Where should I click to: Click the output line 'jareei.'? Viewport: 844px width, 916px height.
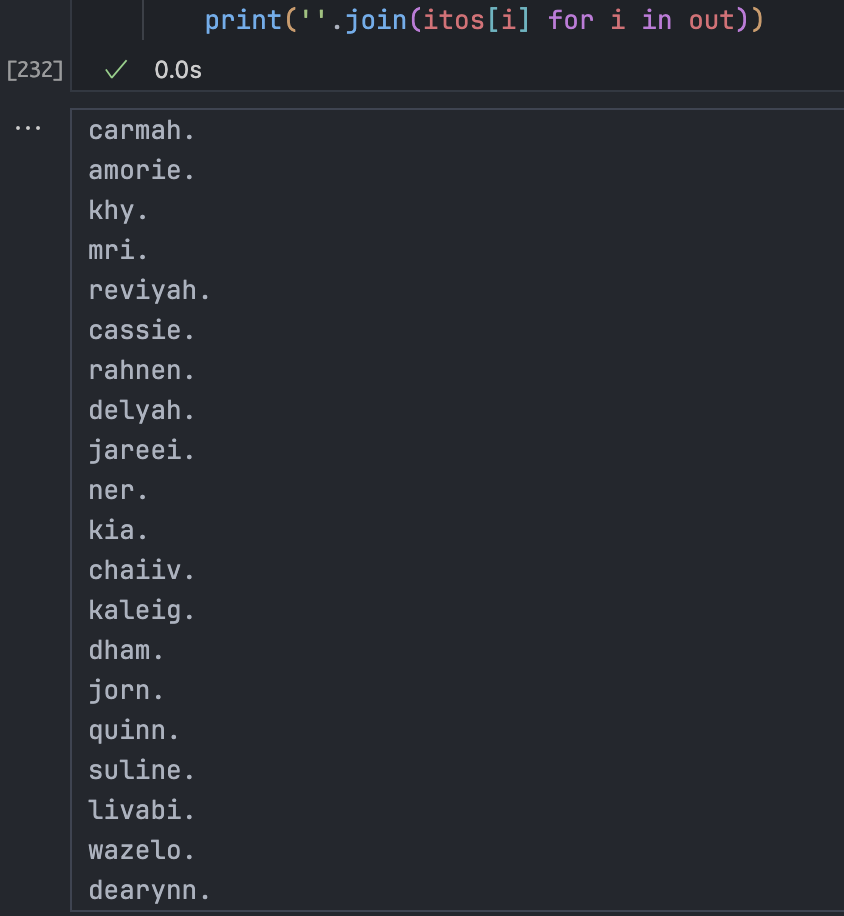point(141,451)
